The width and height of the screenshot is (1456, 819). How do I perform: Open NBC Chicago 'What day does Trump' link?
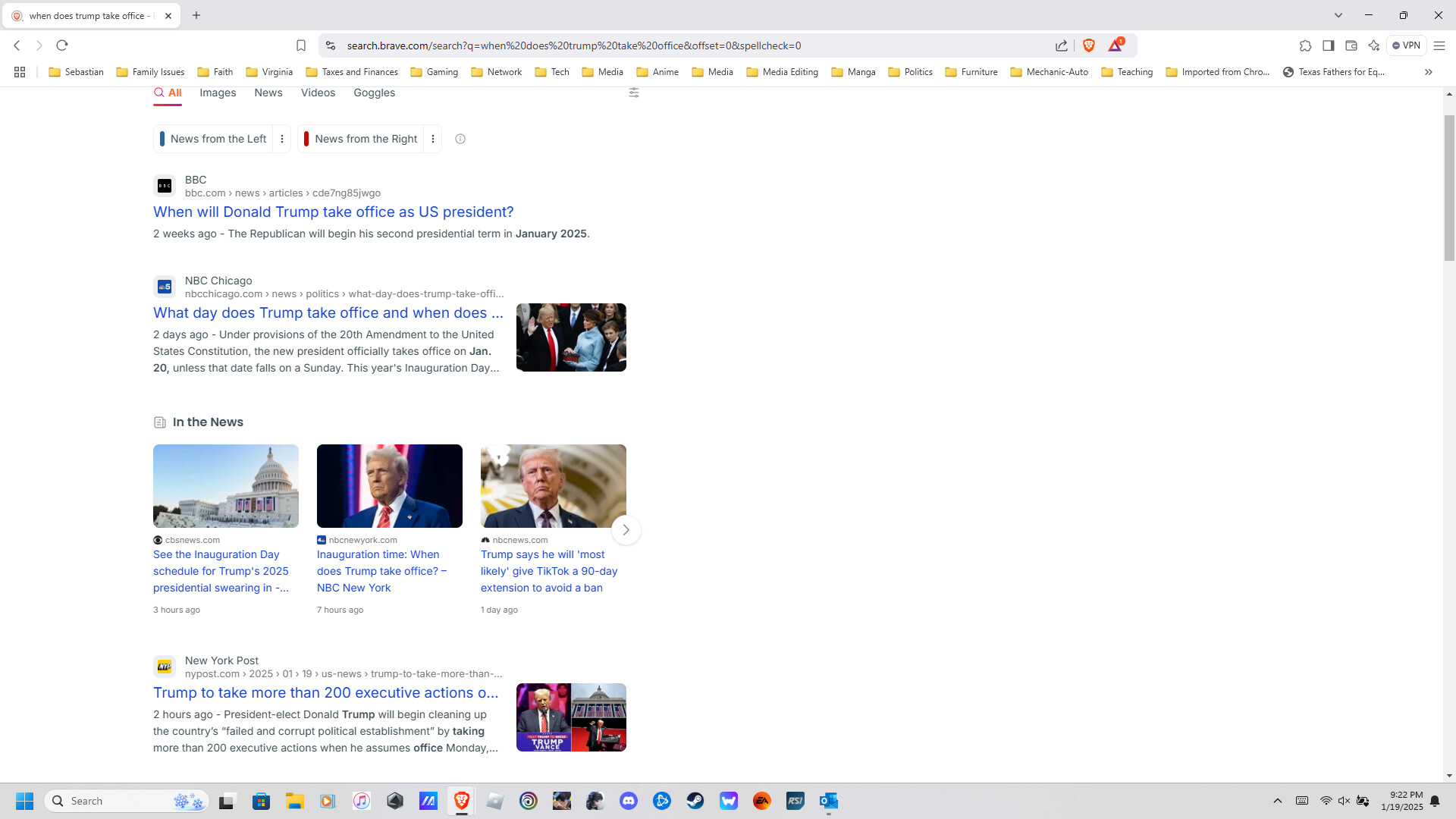(x=328, y=313)
